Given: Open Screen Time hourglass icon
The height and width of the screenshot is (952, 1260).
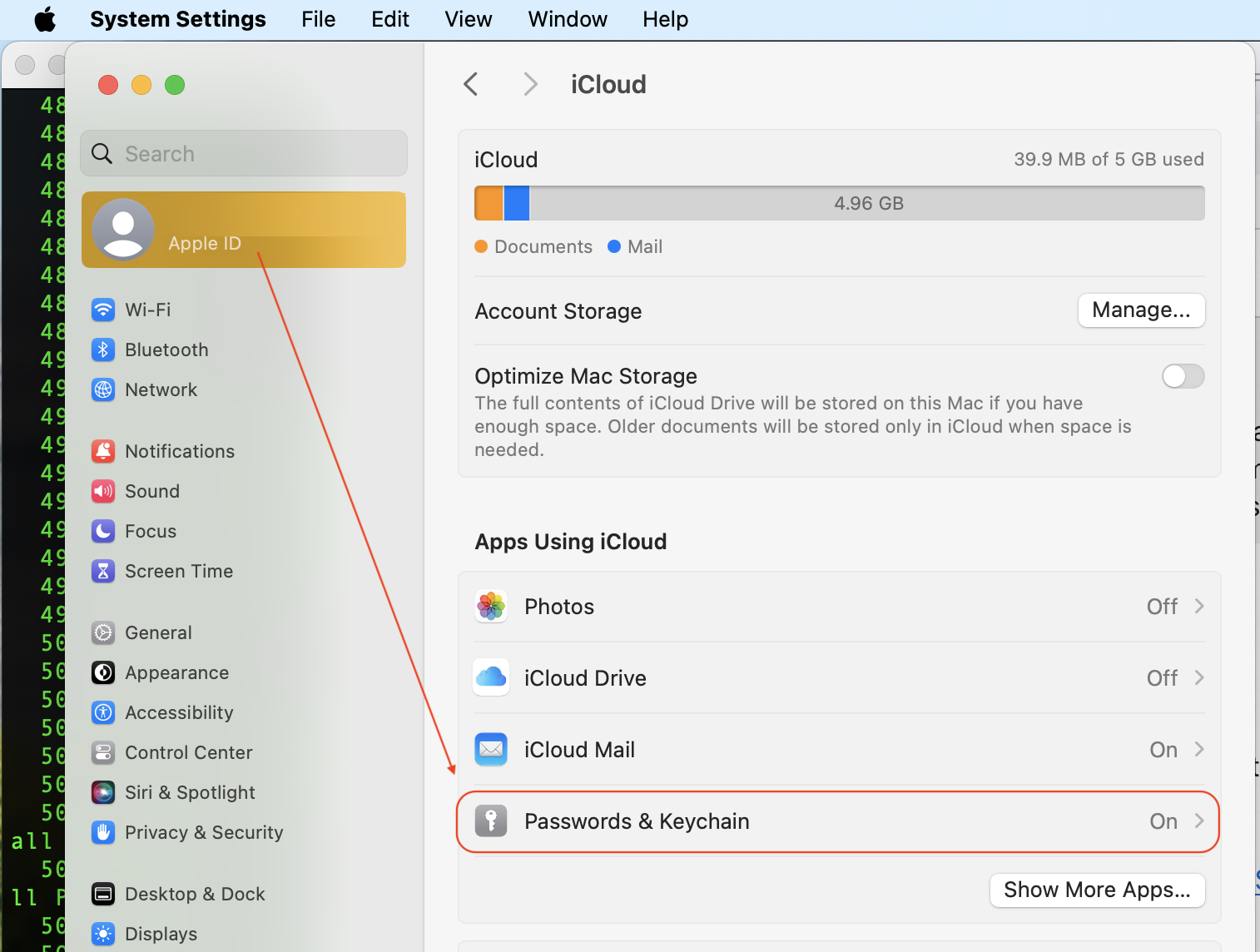Looking at the screenshot, I should (x=103, y=571).
